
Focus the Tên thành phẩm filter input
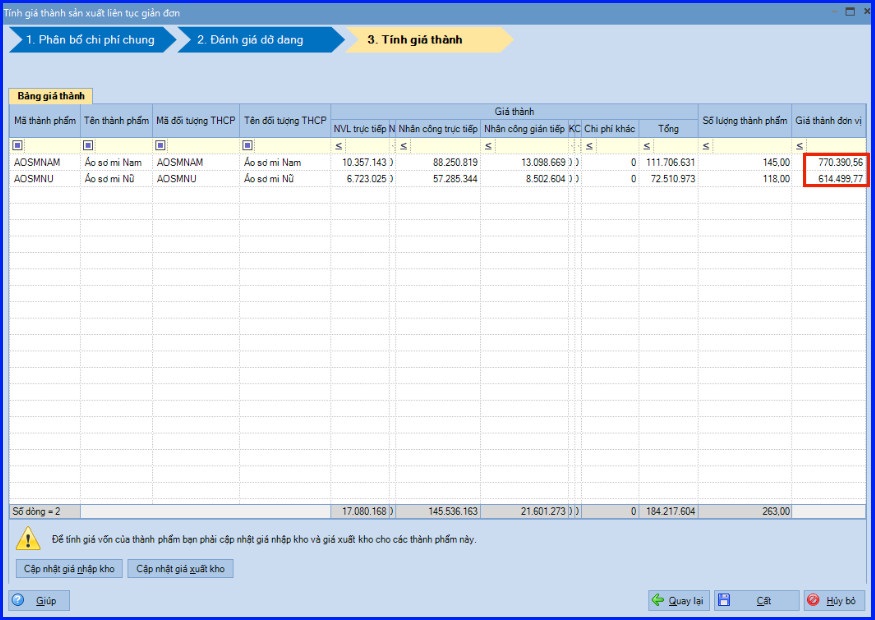tap(123, 146)
